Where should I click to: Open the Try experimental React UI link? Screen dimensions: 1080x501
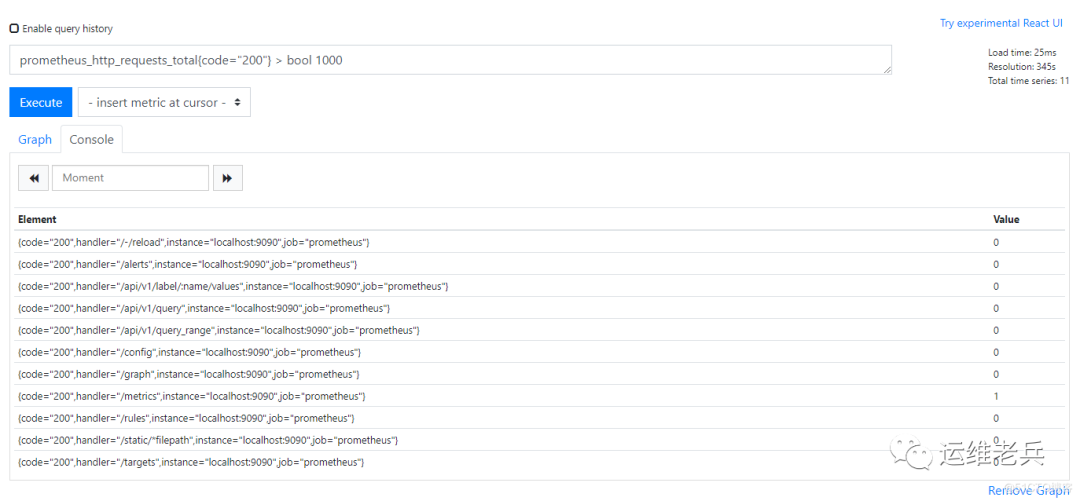point(1001,23)
